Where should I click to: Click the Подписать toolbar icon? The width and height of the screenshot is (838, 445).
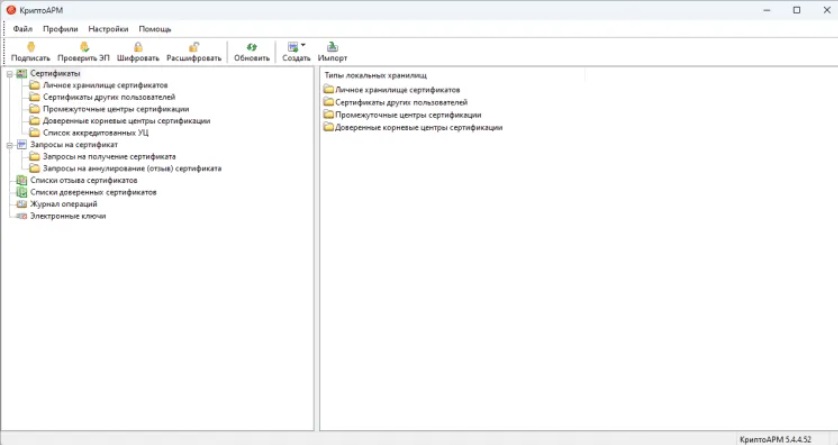click(30, 47)
